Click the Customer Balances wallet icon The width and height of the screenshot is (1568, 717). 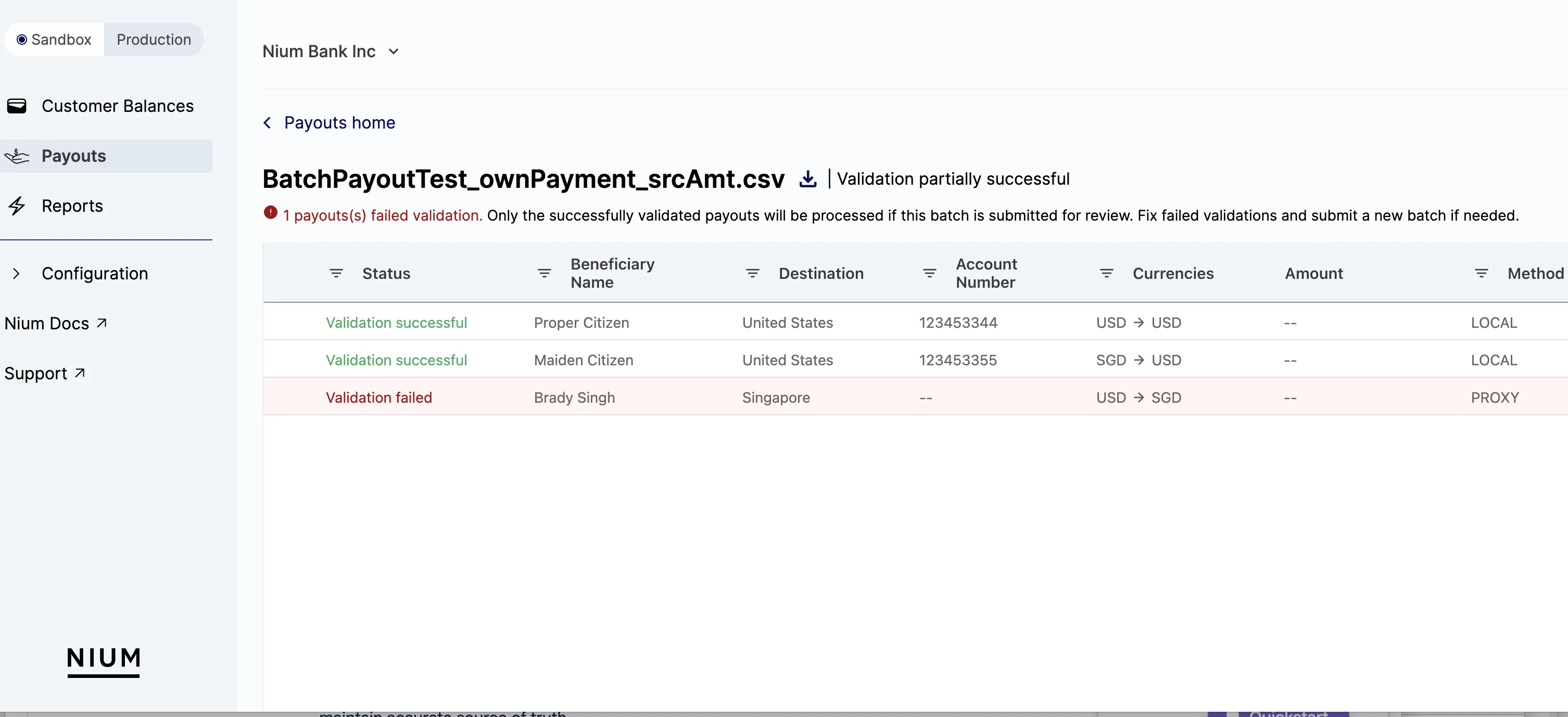17,106
